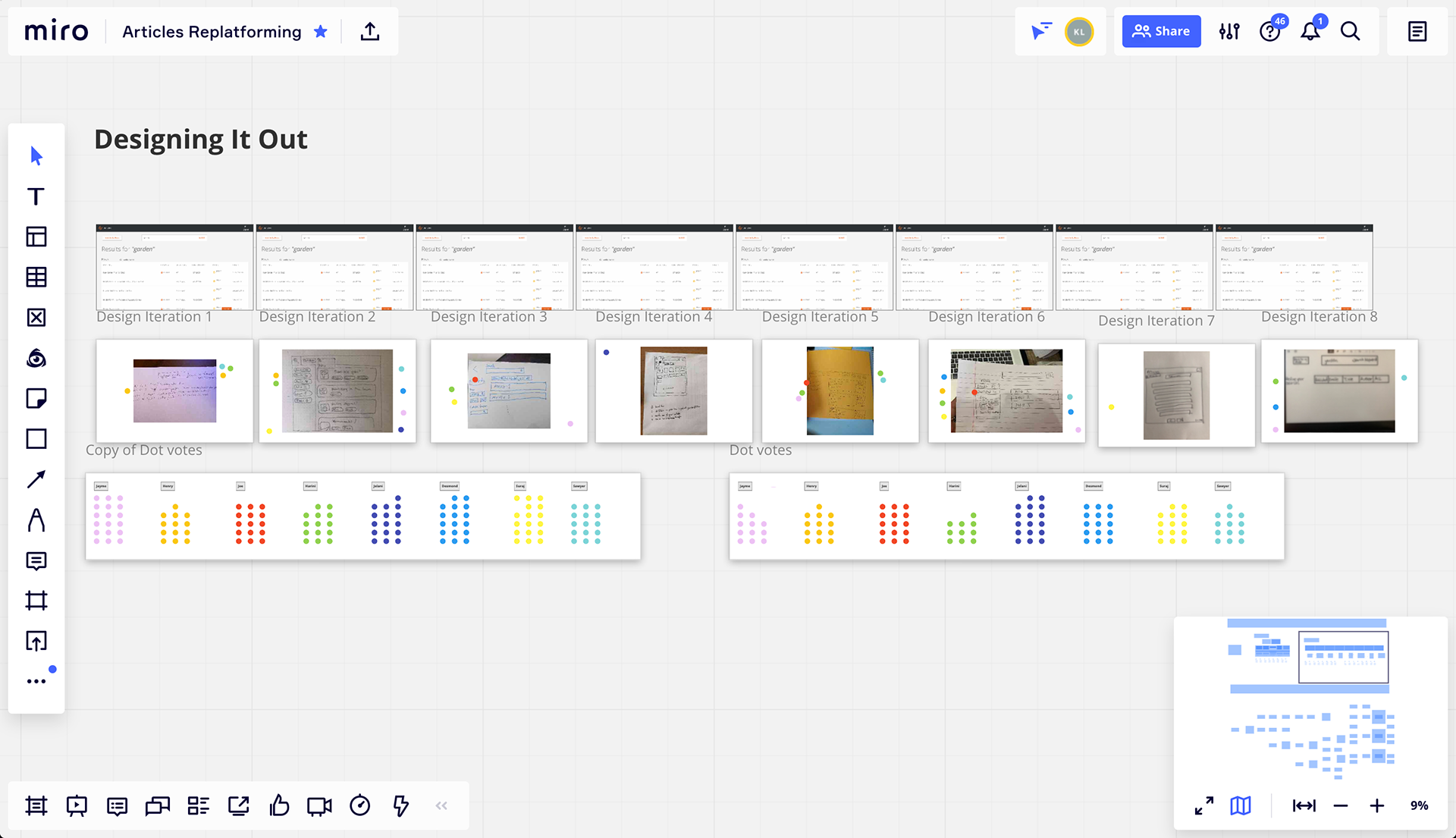Click the Upload tool icon

click(x=36, y=642)
